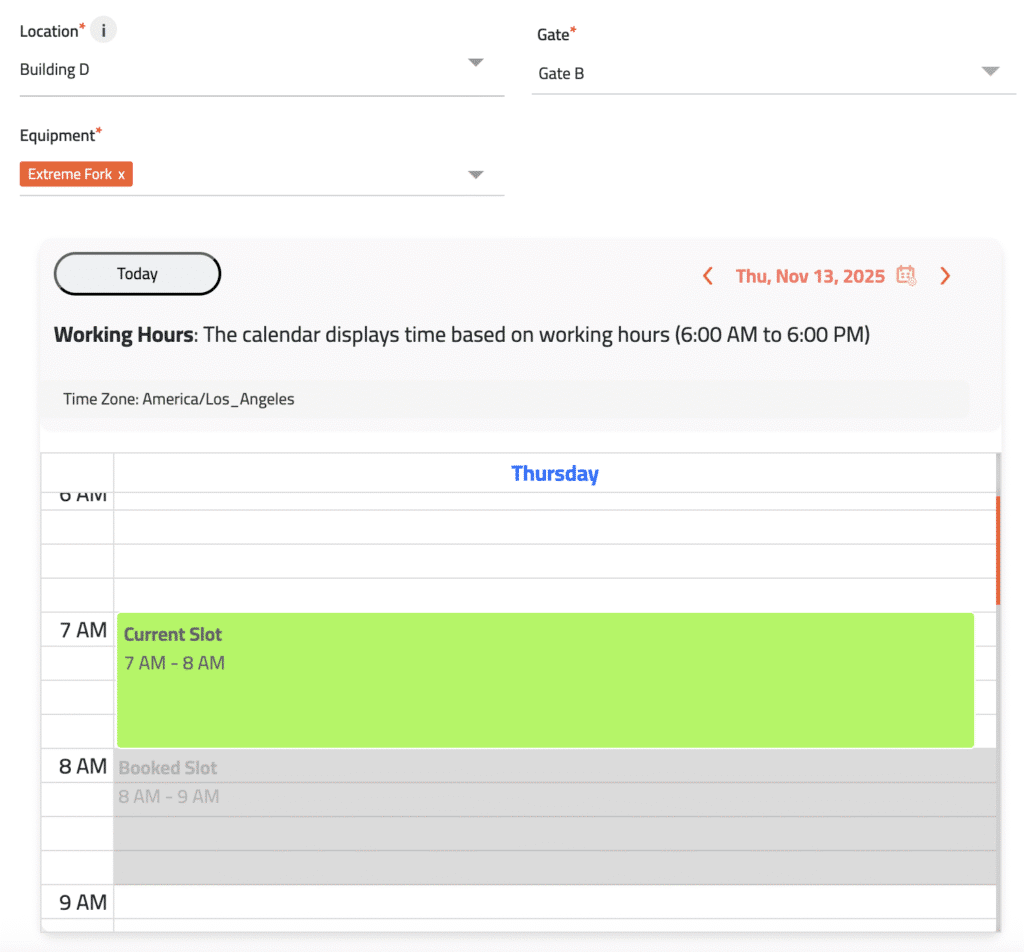Select the green Current Slot 7 AM - 8 AM
Viewport: 1024px width, 952px height.
(545, 680)
